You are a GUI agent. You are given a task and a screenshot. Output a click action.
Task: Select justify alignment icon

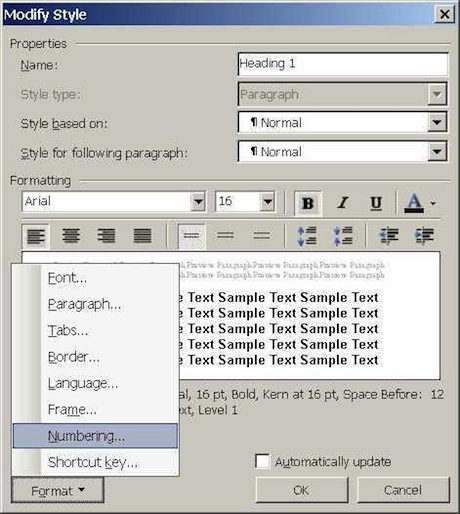tap(142, 236)
